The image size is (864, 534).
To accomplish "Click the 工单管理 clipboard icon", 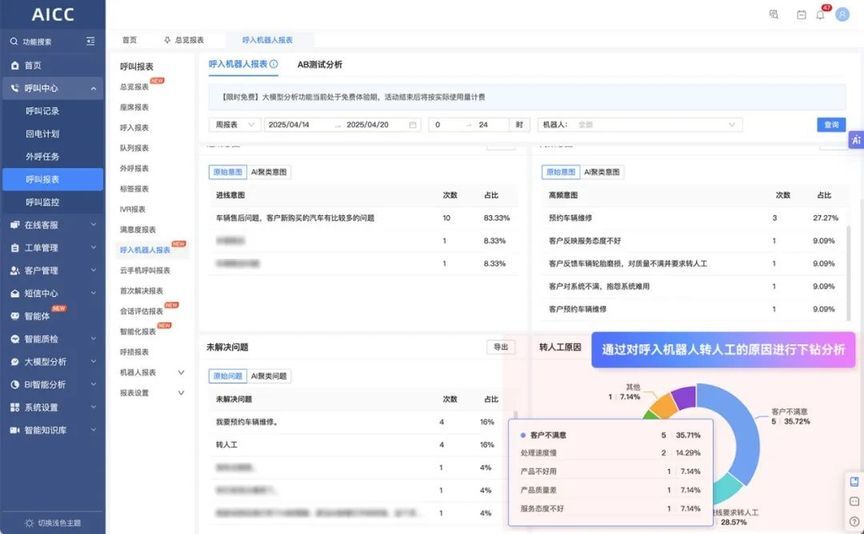I will click(x=15, y=248).
